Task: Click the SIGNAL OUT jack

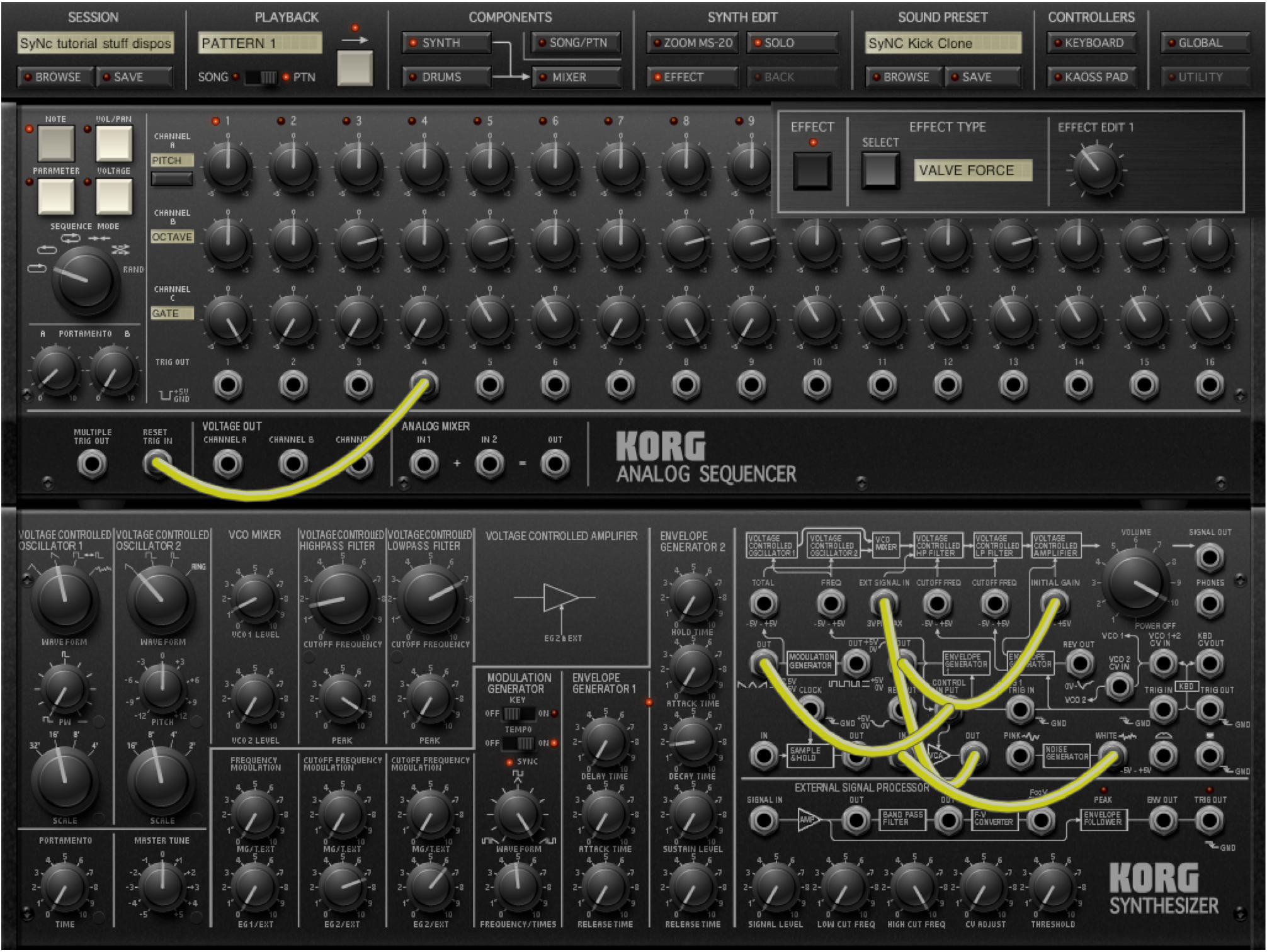Action: [1210, 558]
